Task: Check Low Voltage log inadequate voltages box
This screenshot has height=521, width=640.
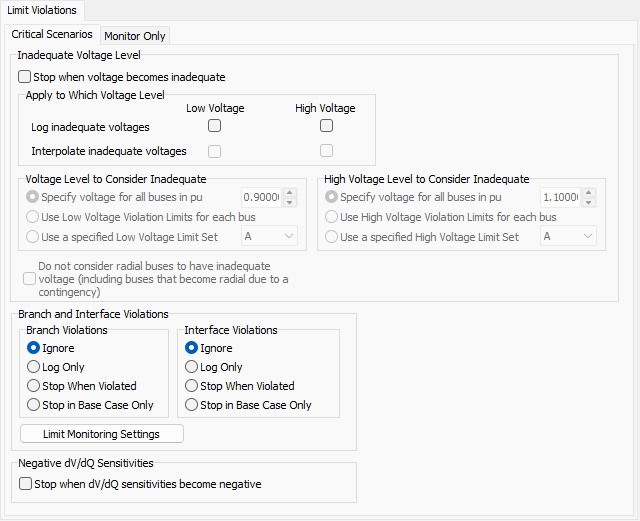Action: (214, 126)
